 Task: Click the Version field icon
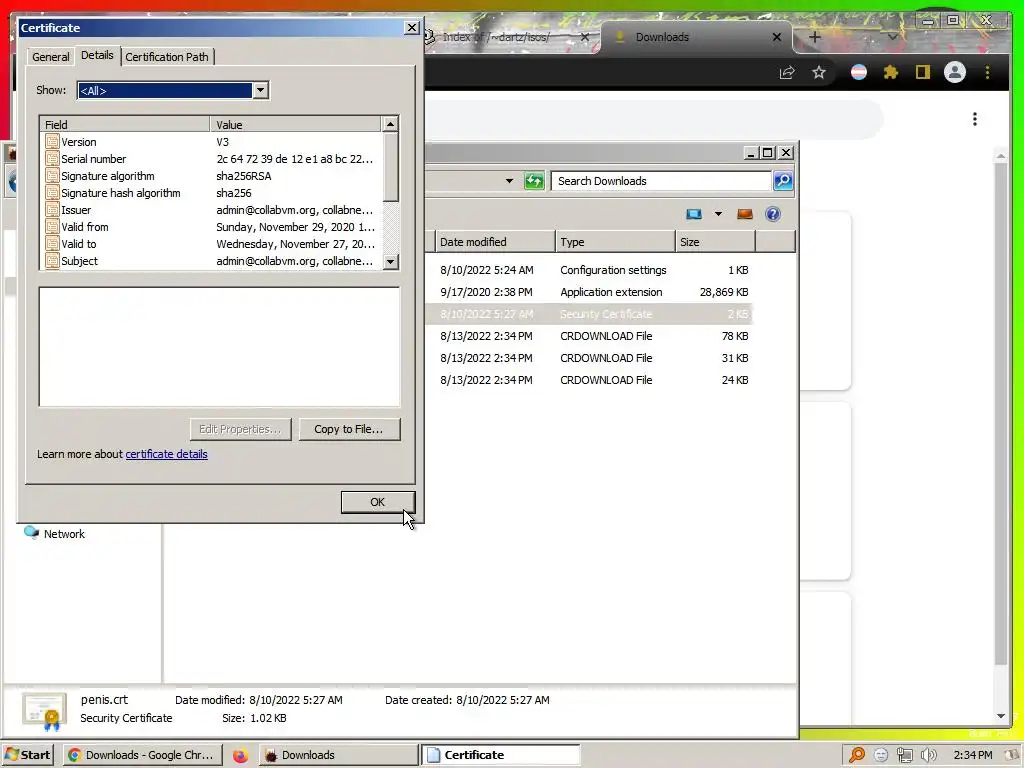52,142
